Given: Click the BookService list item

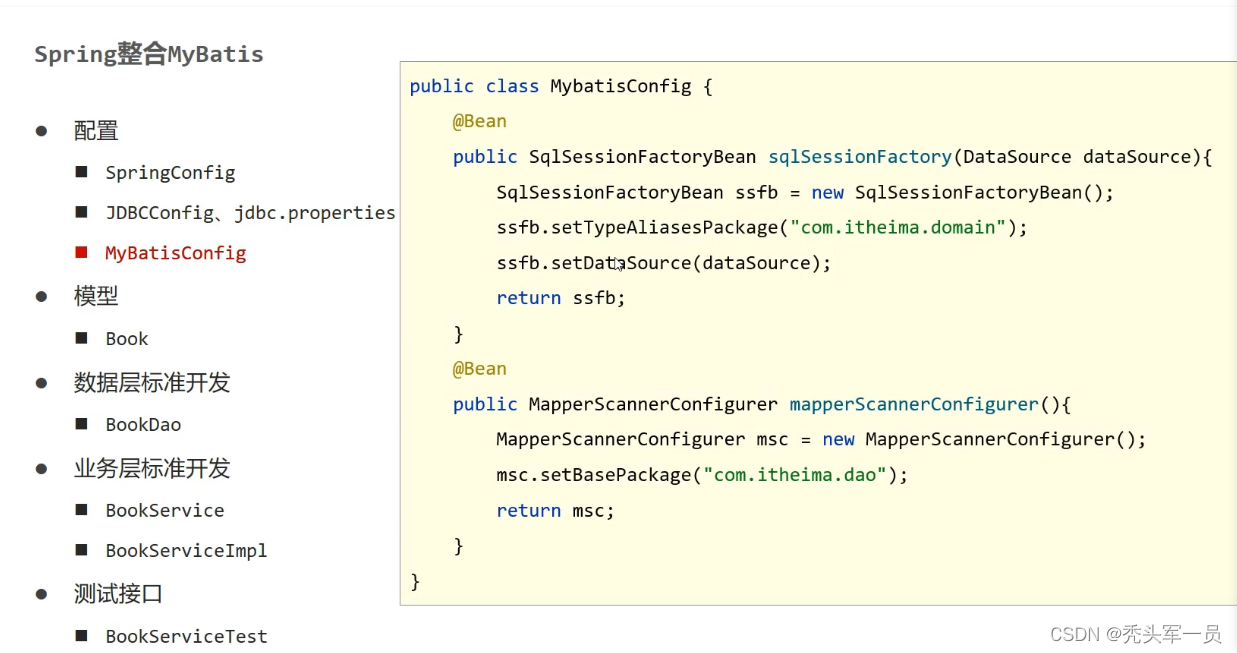Looking at the screenshot, I should tap(165, 511).
